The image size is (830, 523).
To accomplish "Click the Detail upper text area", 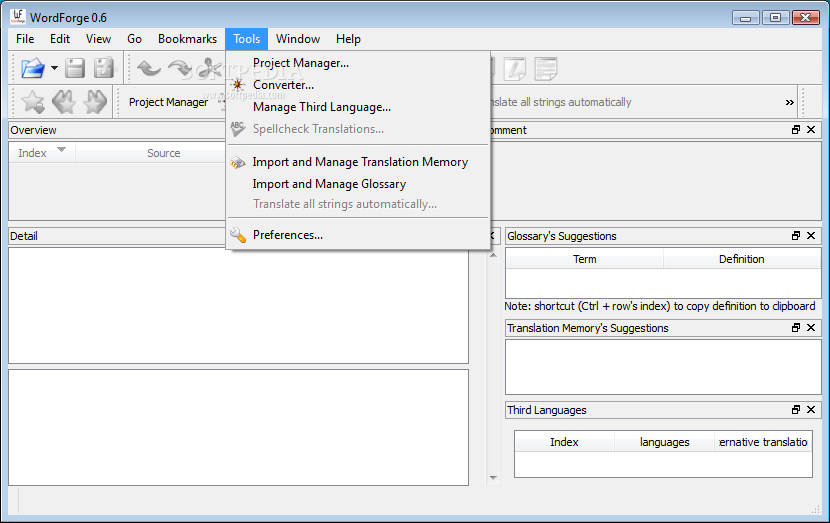I will point(238,305).
